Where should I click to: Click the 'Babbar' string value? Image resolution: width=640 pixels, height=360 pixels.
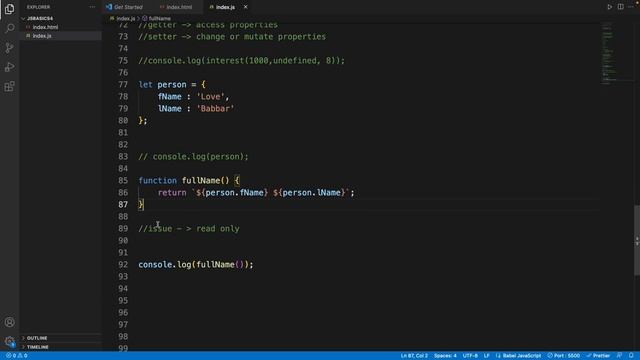pyautogui.click(x=216, y=109)
